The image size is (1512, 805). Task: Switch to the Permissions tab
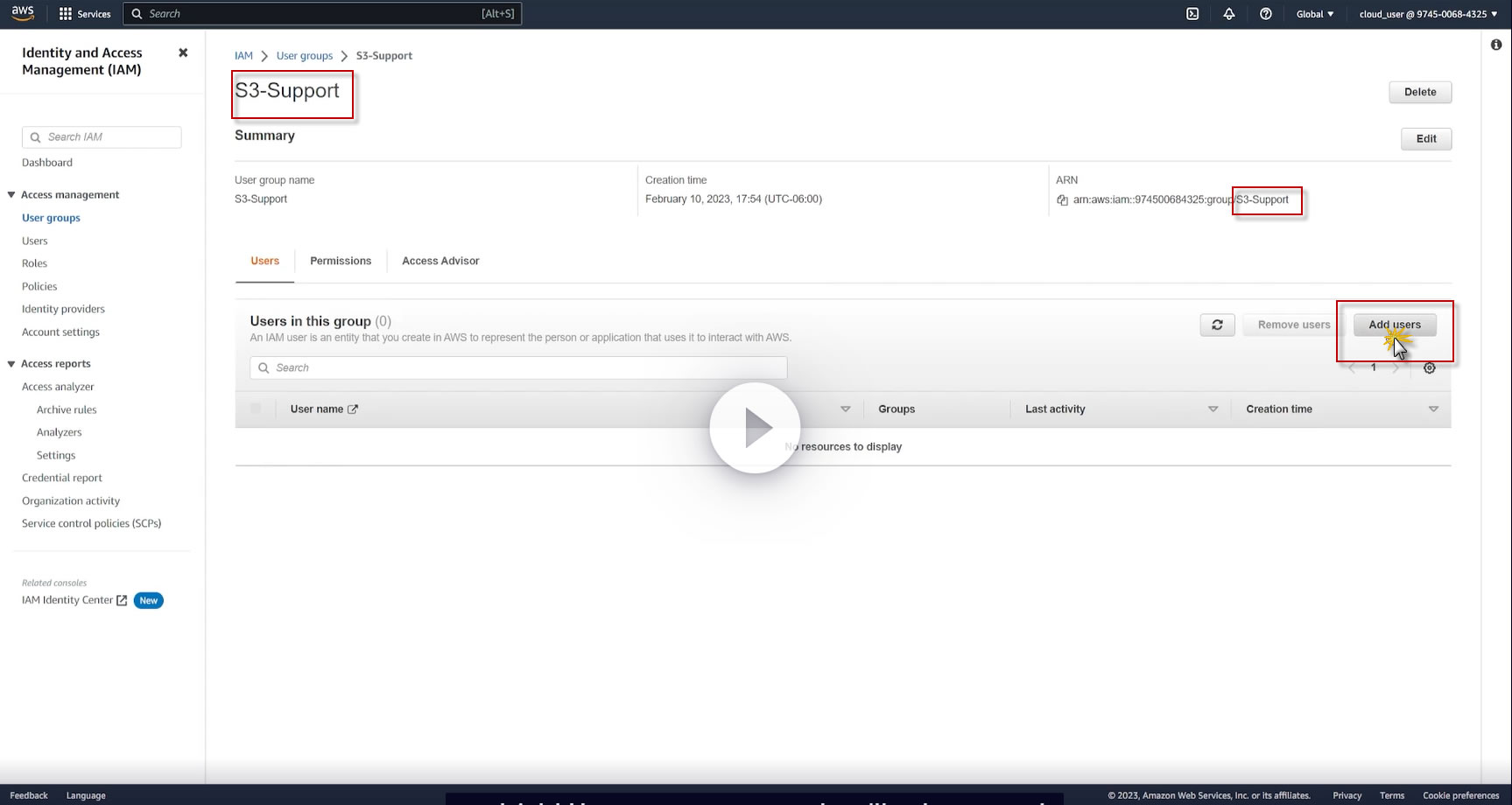click(x=341, y=261)
